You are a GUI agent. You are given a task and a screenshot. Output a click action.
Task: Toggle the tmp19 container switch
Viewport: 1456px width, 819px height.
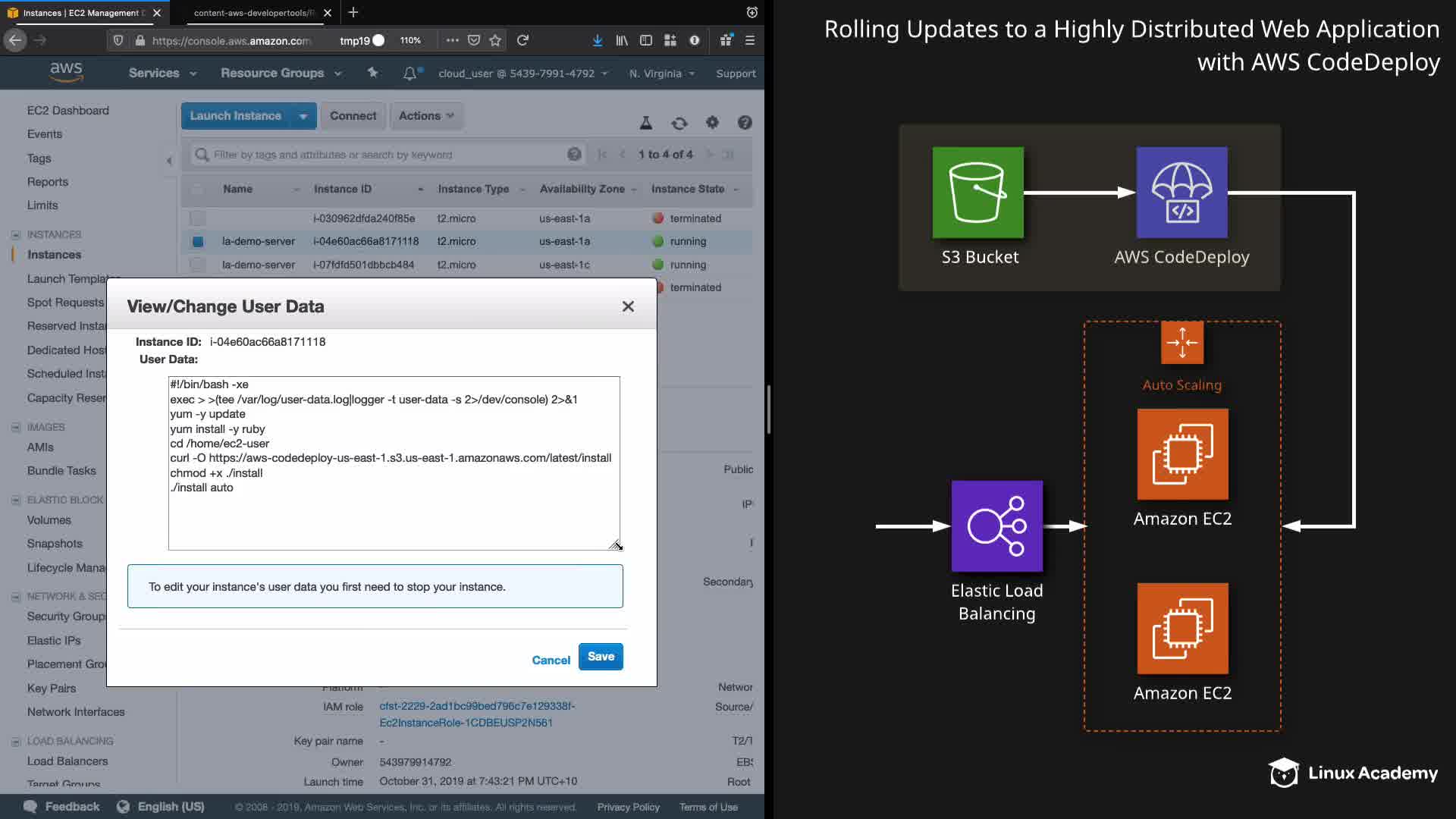coord(378,40)
